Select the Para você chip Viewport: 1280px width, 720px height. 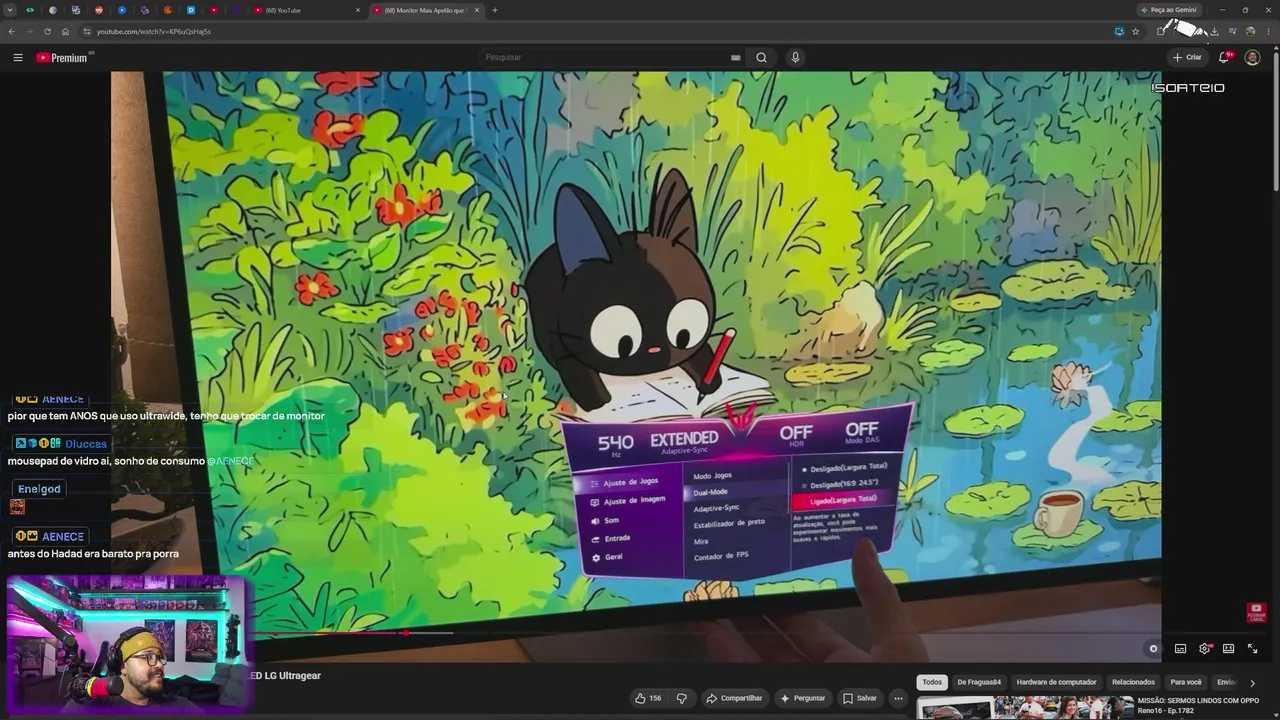click(x=1186, y=682)
